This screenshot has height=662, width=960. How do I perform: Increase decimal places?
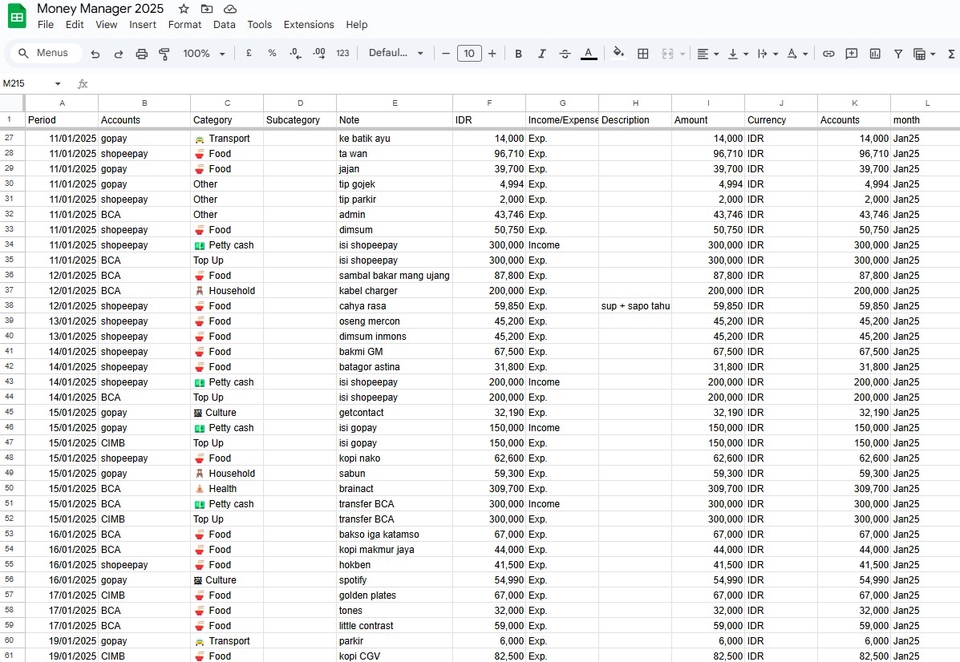[319, 53]
